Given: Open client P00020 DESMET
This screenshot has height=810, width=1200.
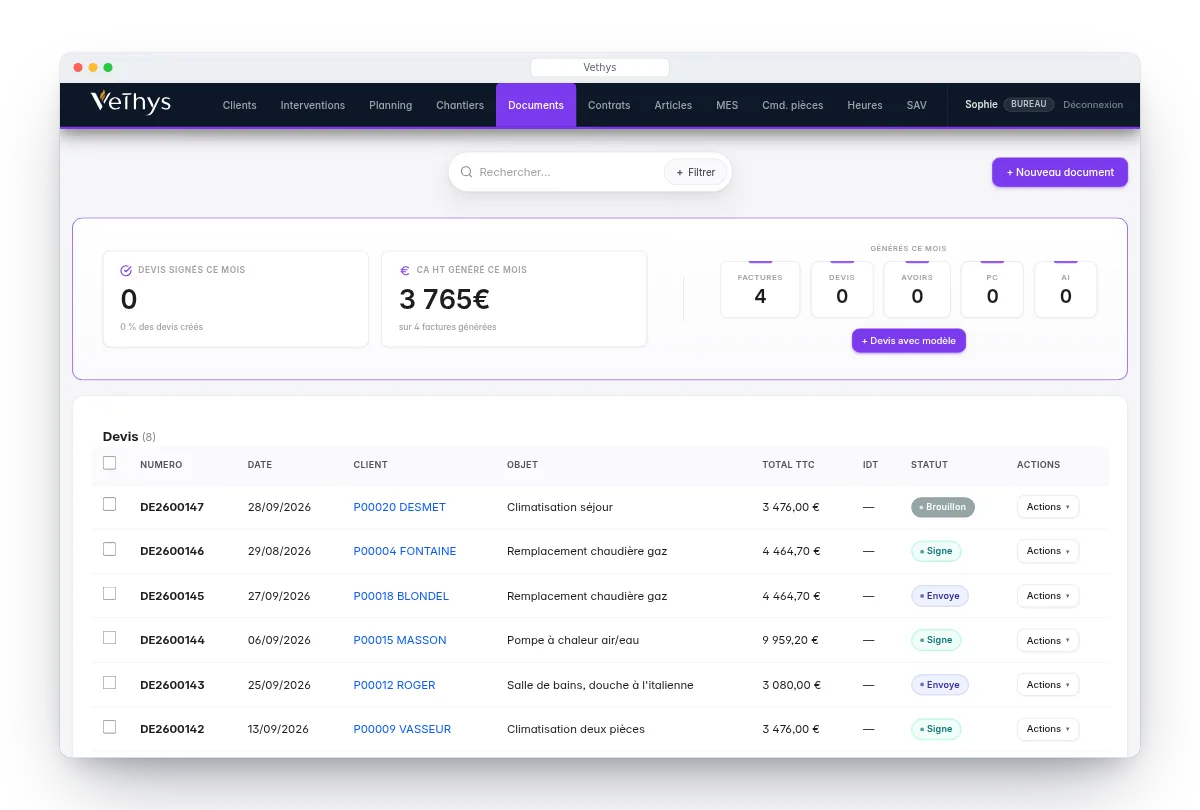Looking at the screenshot, I should pyautogui.click(x=400, y=507).
